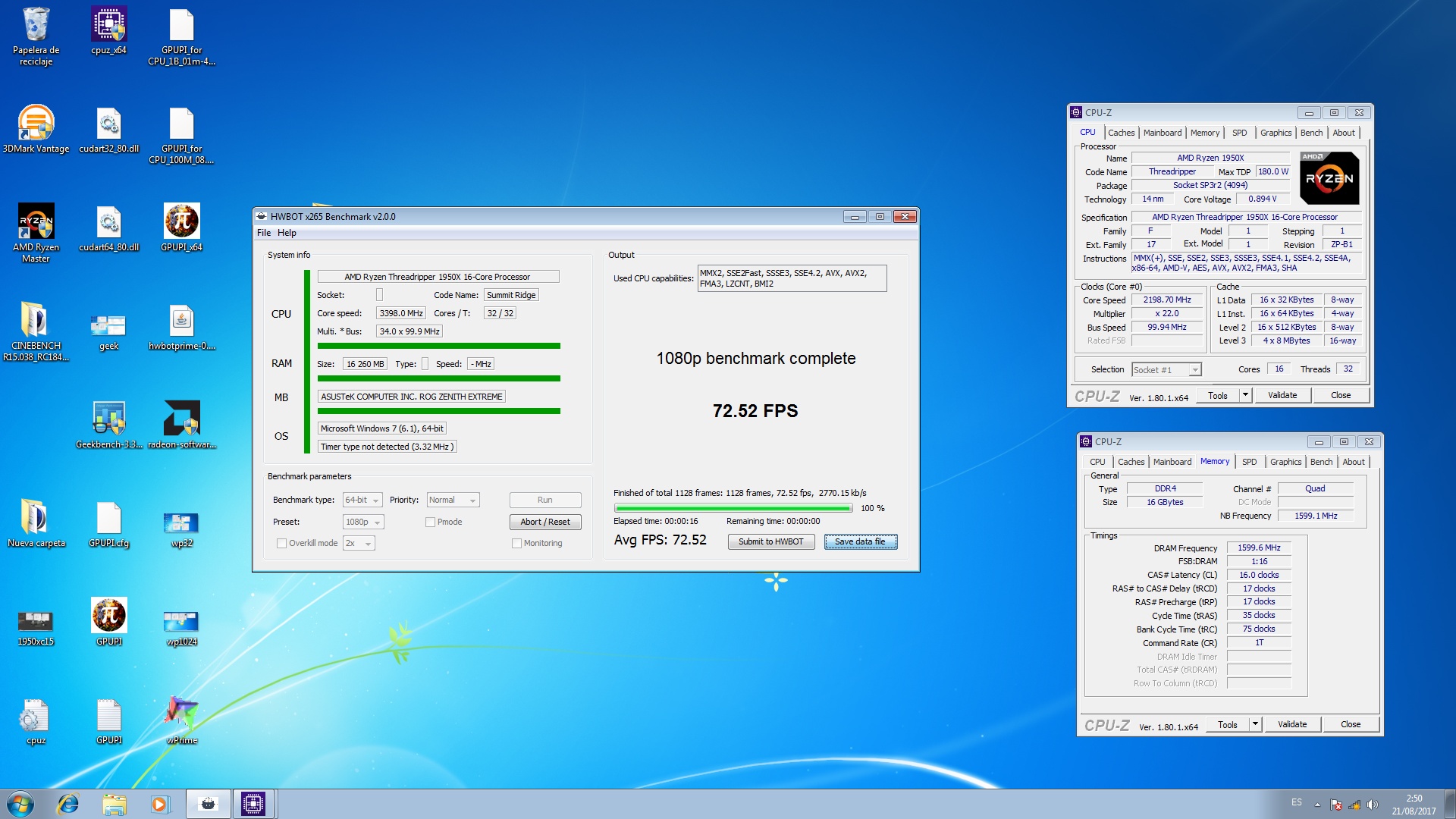
Task: Open the Preset 1080p dropdown
Action: (x=363, y=522)
